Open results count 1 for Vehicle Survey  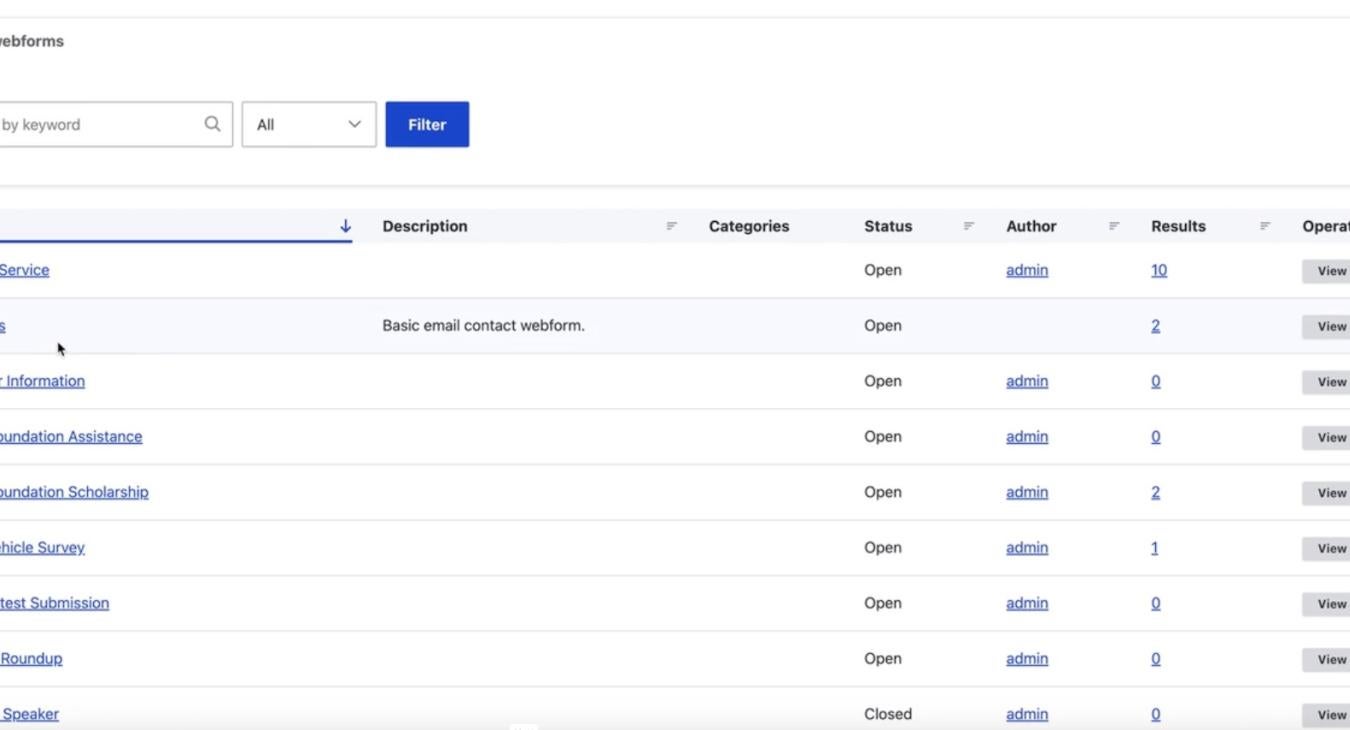point(1154,548)
